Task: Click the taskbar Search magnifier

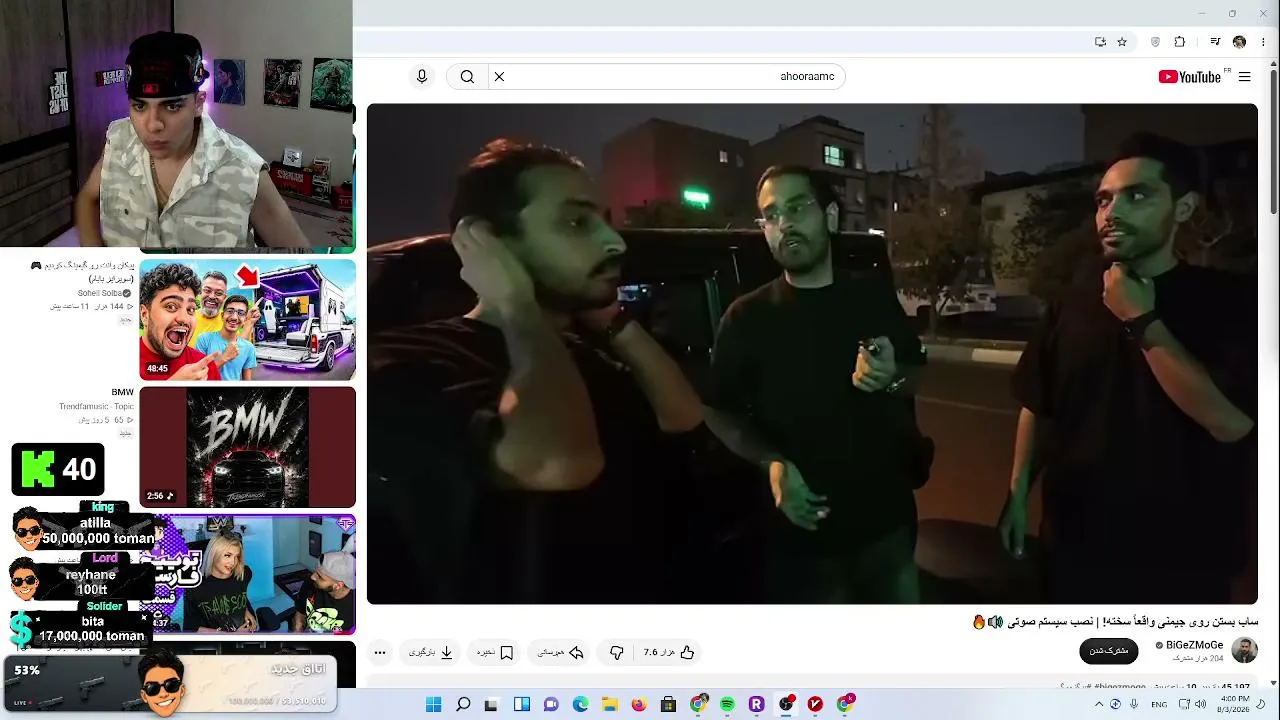Action: click(463, 704)
